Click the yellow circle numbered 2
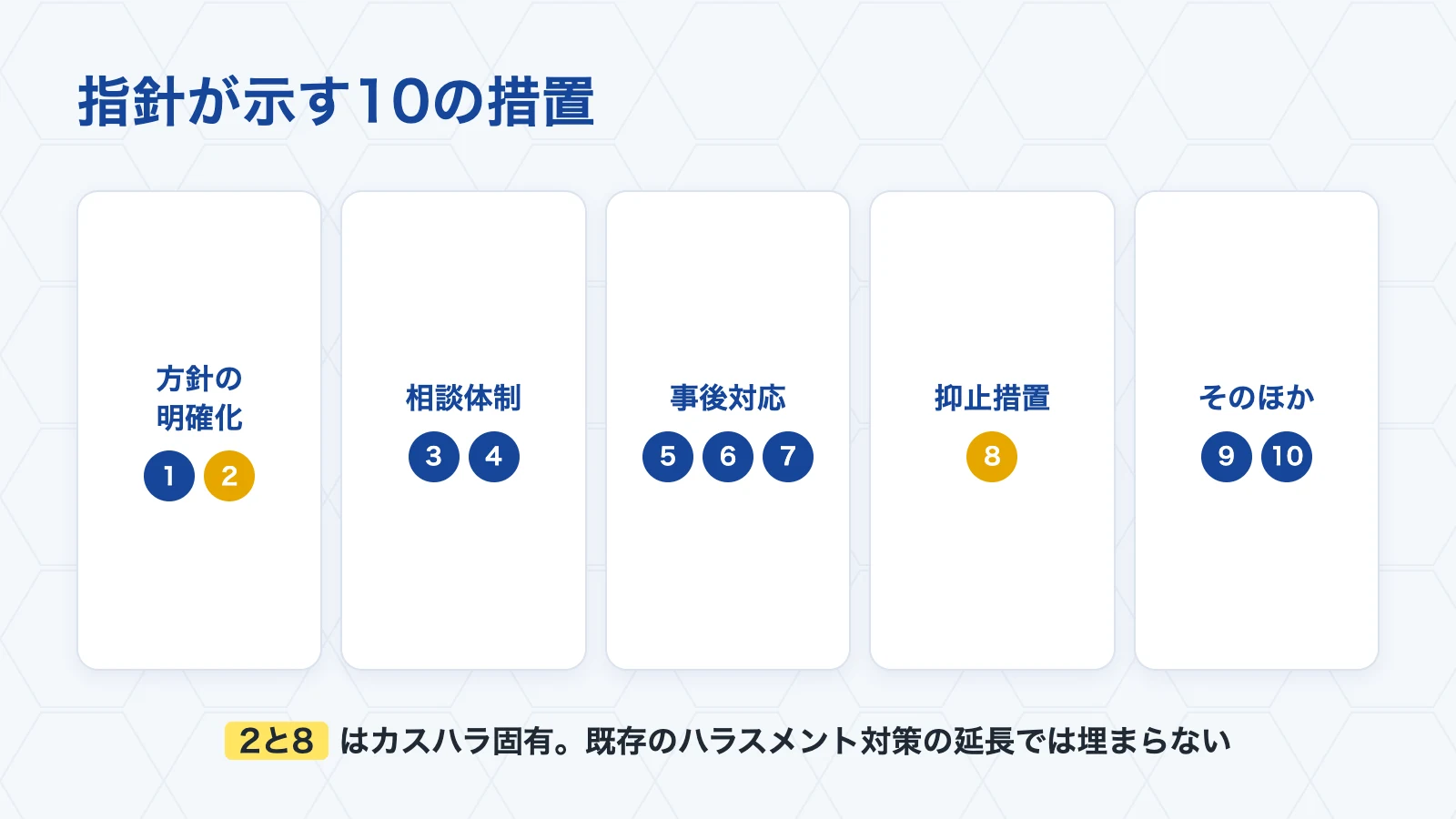The height and width of the screenshot is (819, 1456). pyautogui.click(x=229, y=476)
